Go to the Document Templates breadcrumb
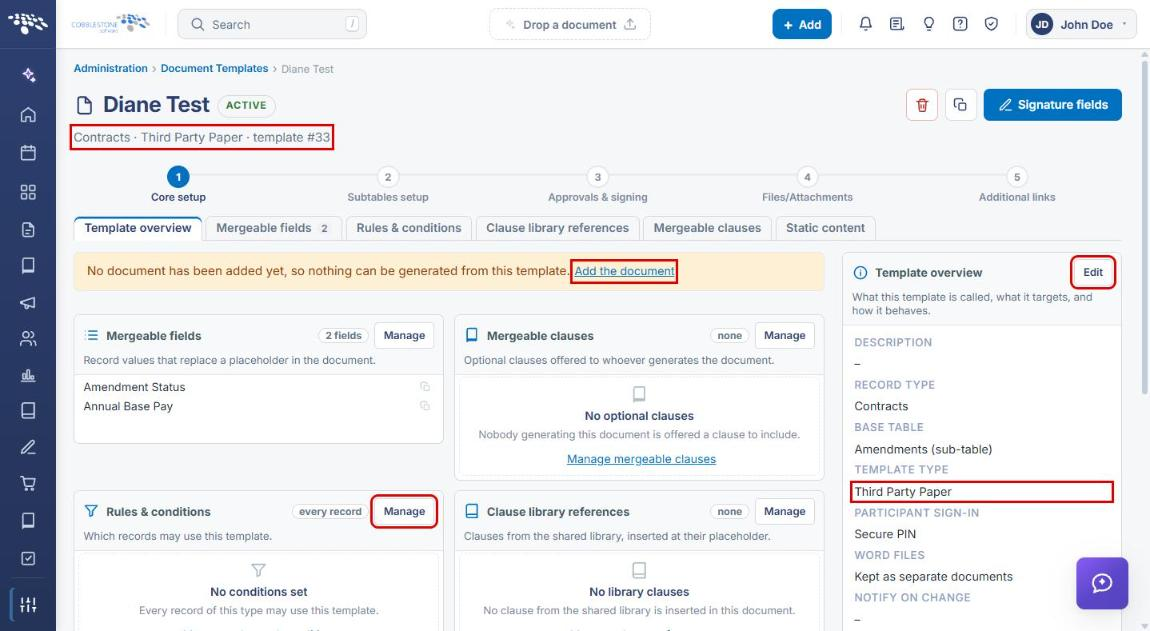Image resolution: width=1150 pixels, height=631 pixels. pyautogui.click(x=214, y=68)
